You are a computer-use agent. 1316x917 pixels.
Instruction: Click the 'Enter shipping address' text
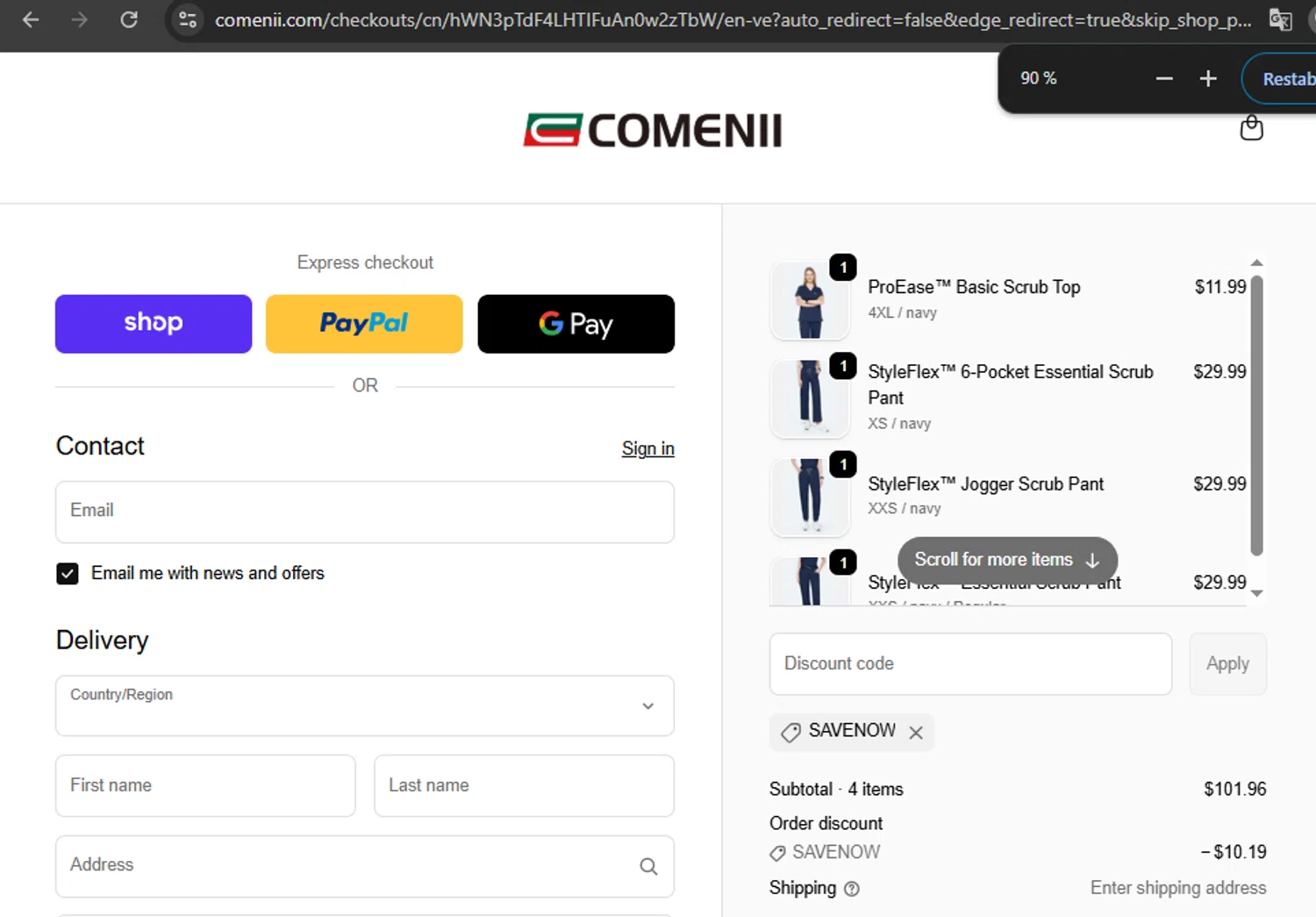(x=1178, y=888)
